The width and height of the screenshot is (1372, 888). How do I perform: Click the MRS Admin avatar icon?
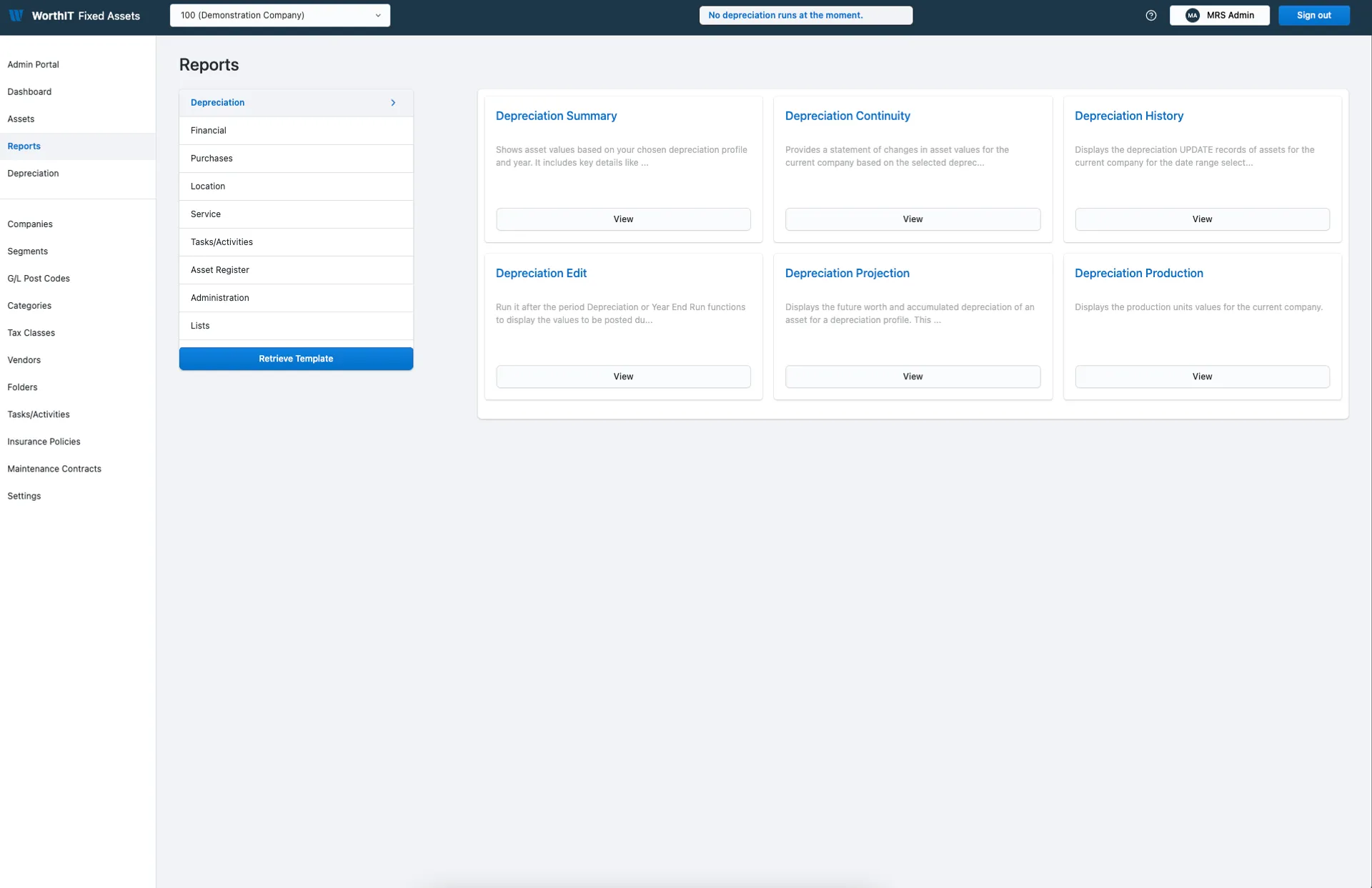coord(1191,15)
